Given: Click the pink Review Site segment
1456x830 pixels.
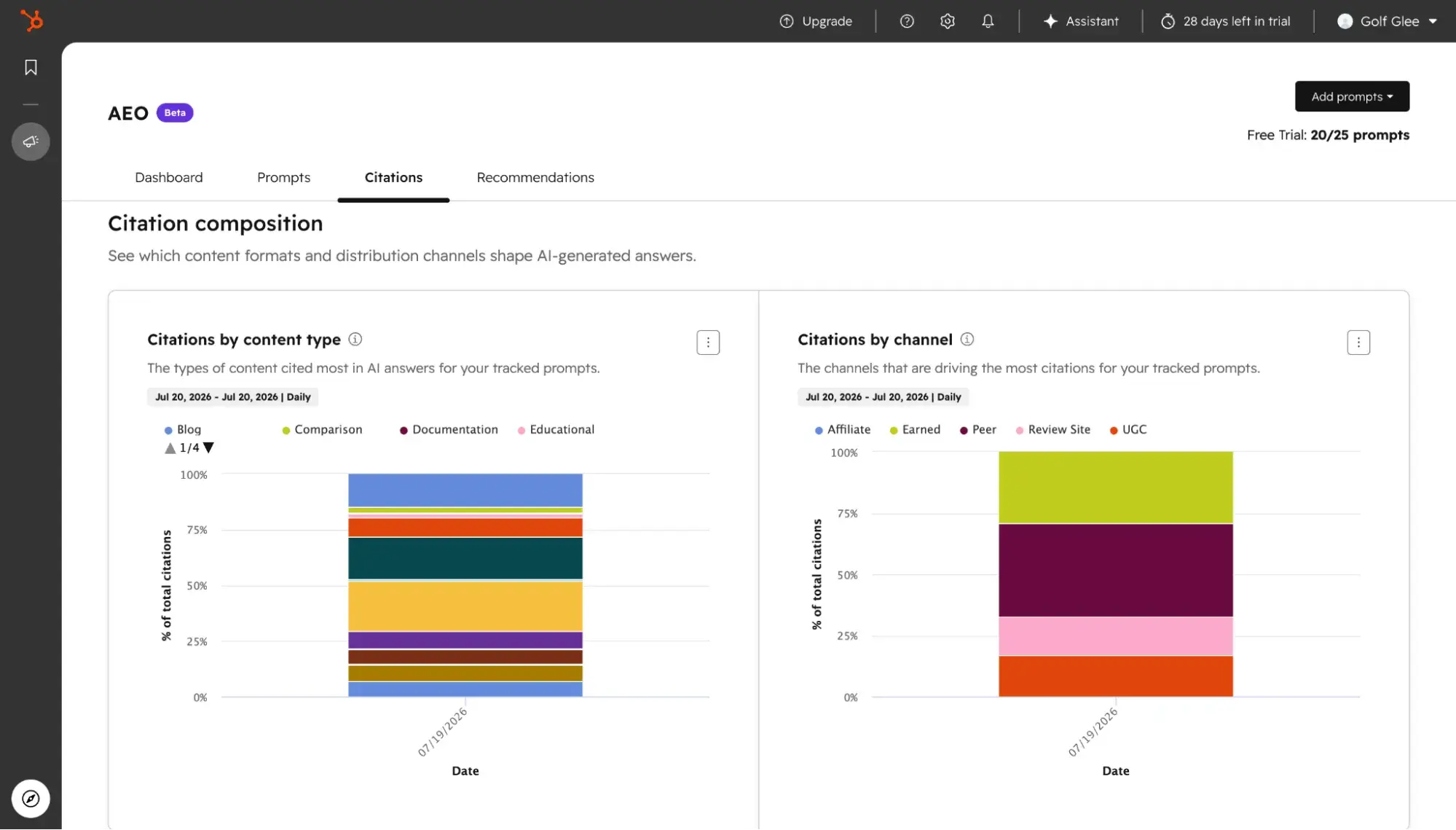Looking at the screenshot, I should (1115, 636).
